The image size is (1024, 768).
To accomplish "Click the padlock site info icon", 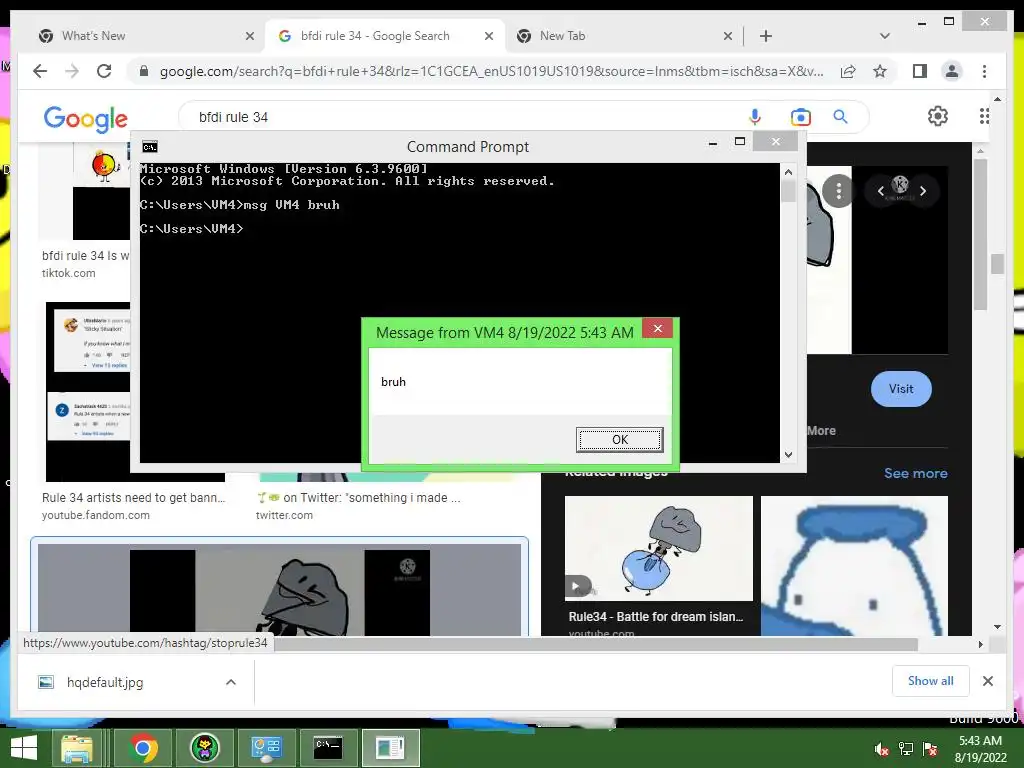I will coord(144,71).
